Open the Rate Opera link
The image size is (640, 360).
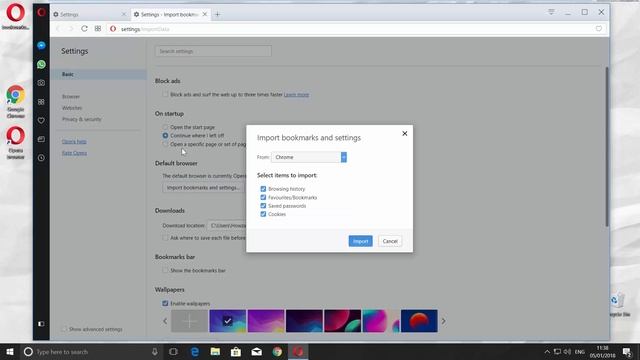(74, 153)
